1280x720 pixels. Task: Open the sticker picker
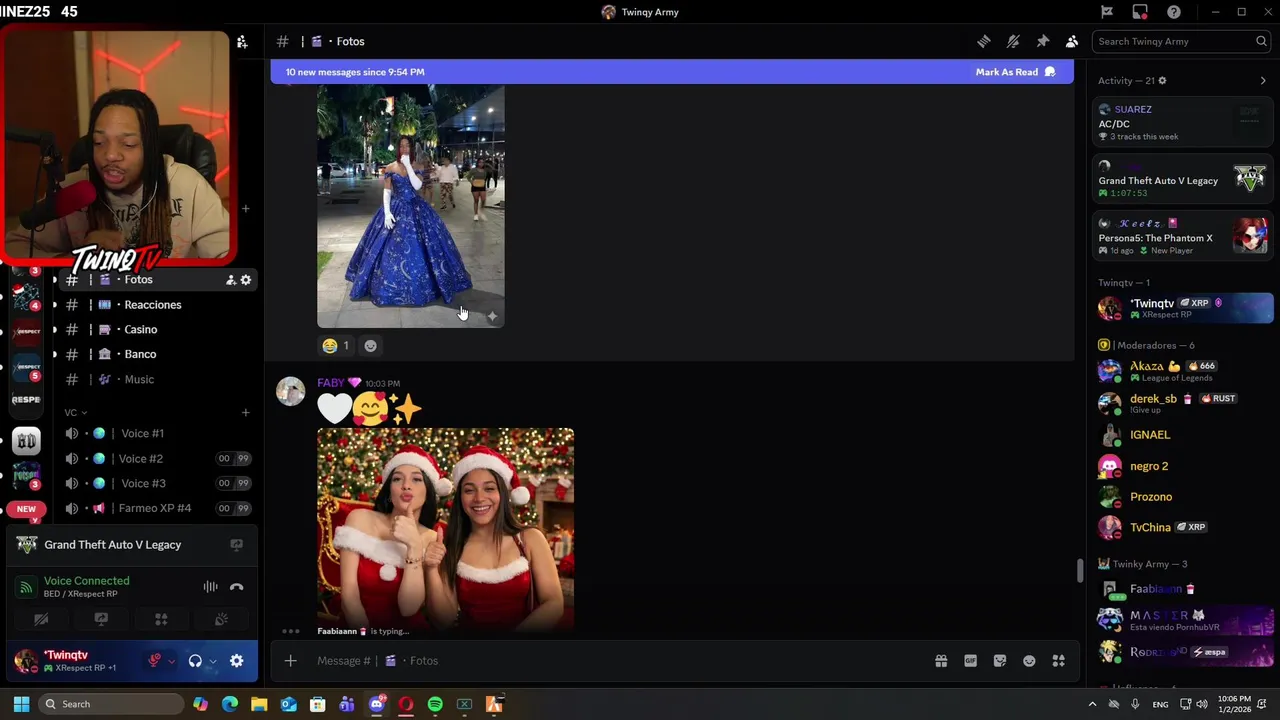[x=1000, y=661]
